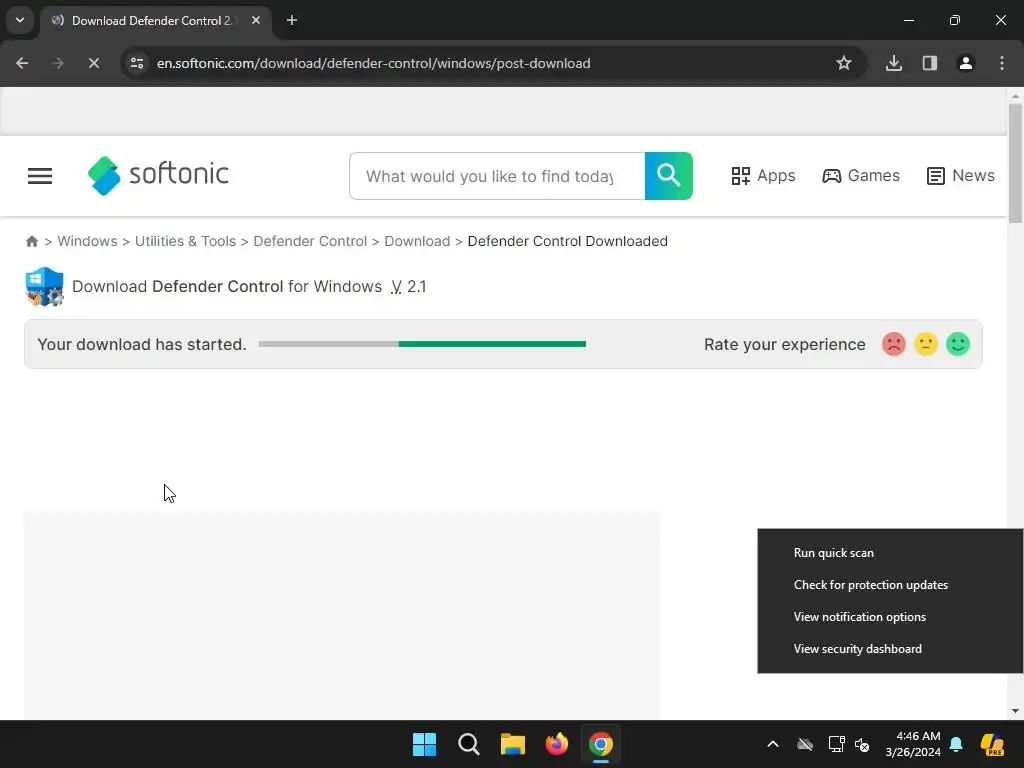The width and height of the screenshot is (1024, 768).
Task: Open the Windows Start menu
Action: tap(424, 744)
